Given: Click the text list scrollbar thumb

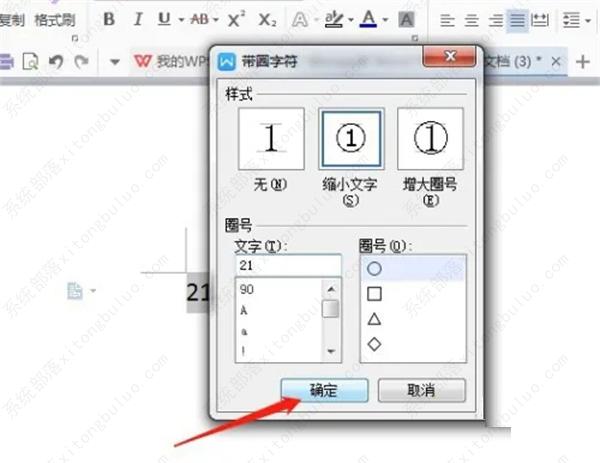Looking at the screenshot, I should pos(331,309).
